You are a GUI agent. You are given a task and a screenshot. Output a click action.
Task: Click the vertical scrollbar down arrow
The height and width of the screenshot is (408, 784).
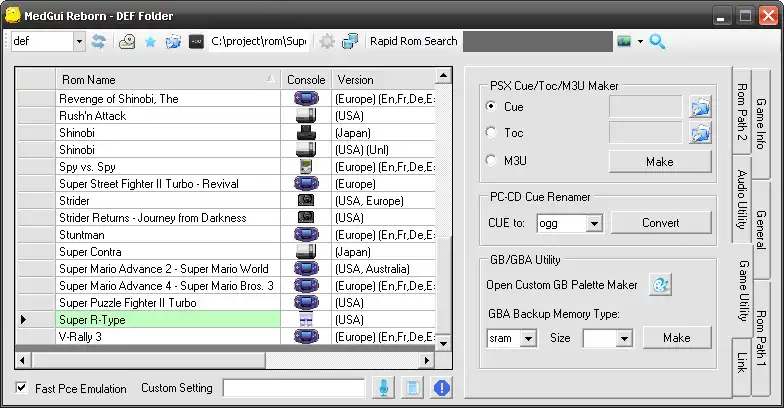(443, 344)
